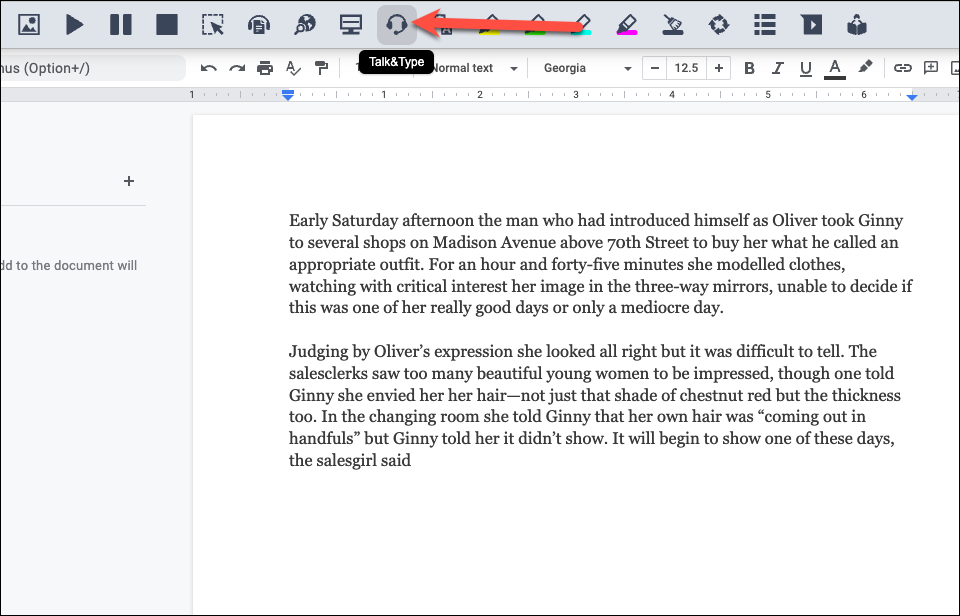
Task: Click the search the menus field
Action: coord(92,68)
